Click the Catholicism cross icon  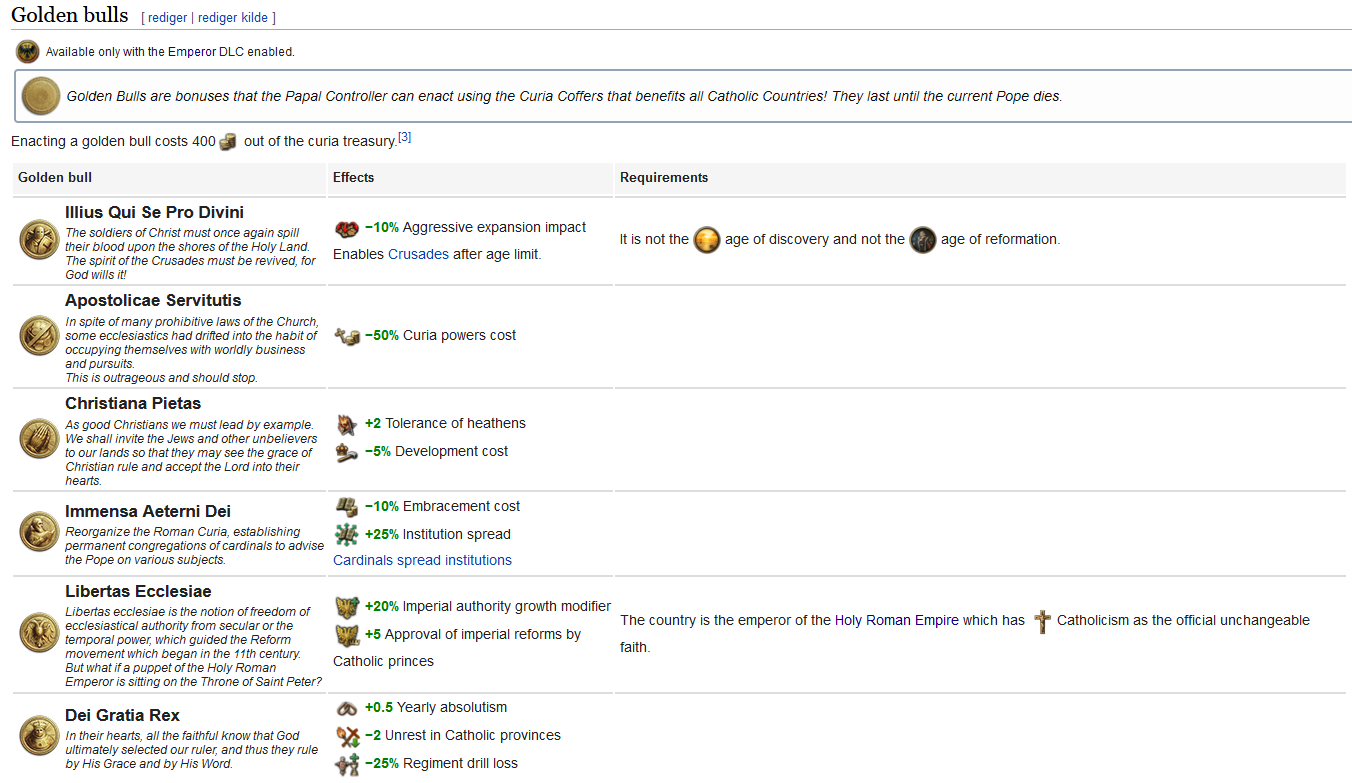pos(1042,621)
